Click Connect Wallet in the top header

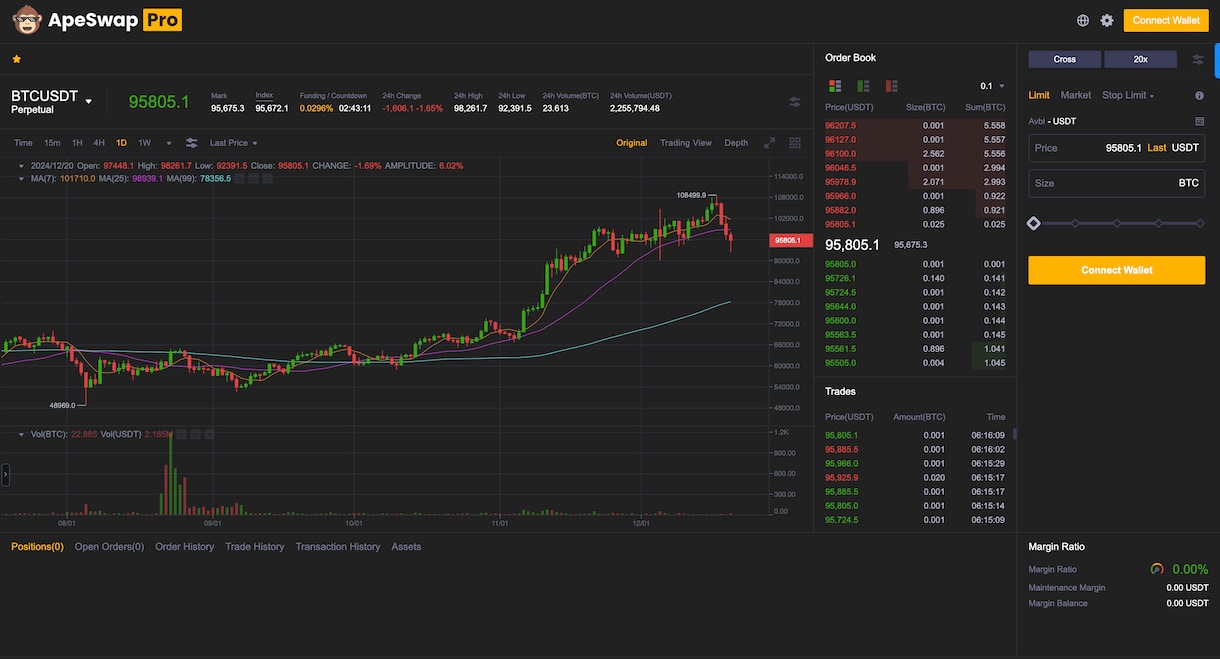[1166, 20]
